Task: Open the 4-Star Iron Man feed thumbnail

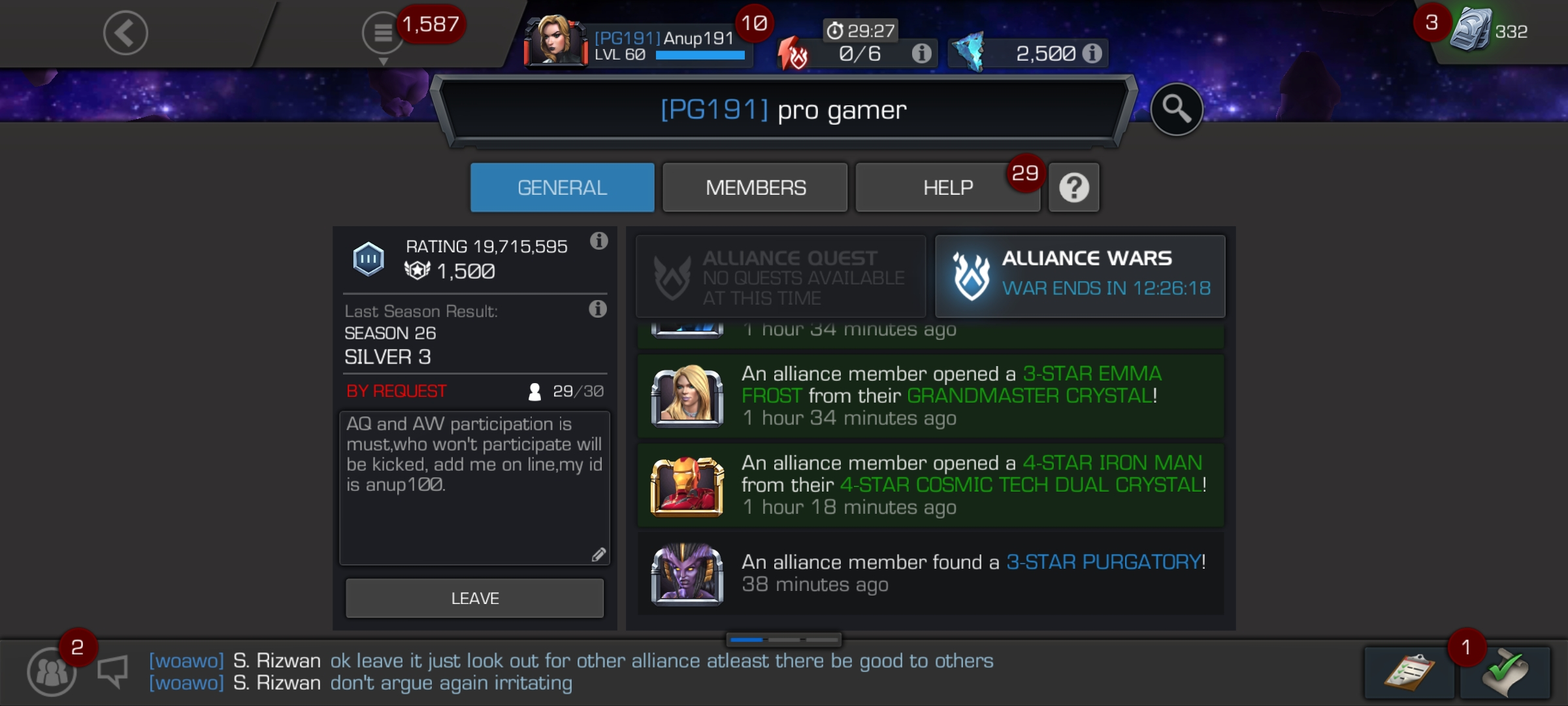Action: (x=687, y=486)
